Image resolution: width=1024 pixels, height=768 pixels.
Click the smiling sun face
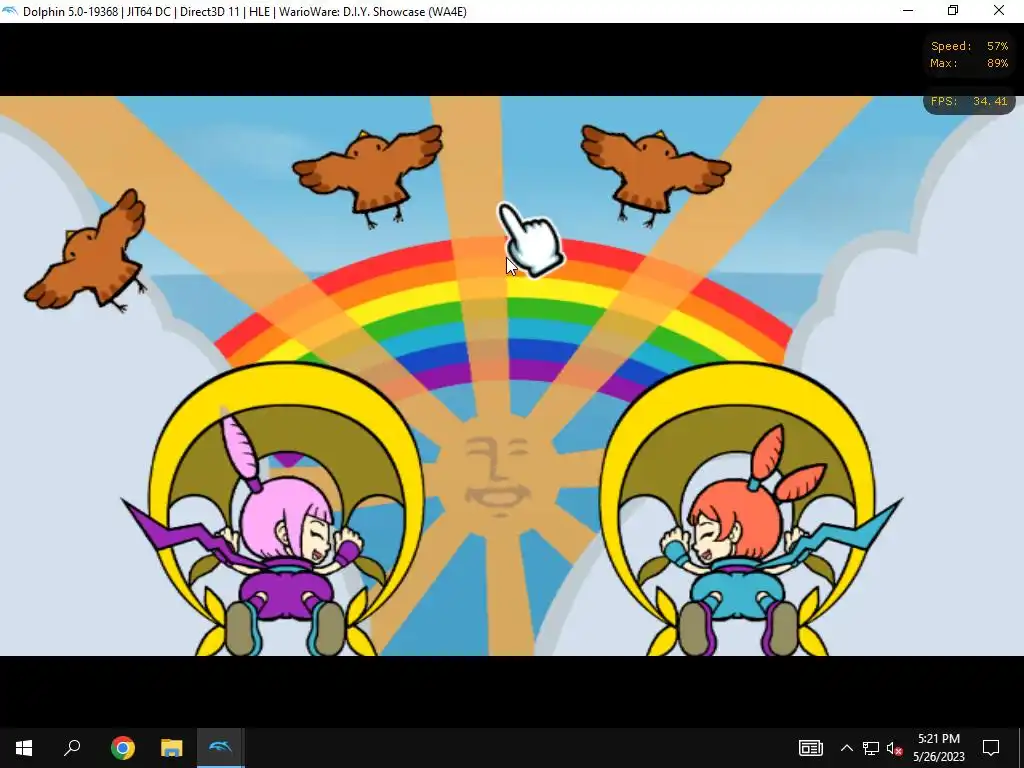[x=498, y=475]
